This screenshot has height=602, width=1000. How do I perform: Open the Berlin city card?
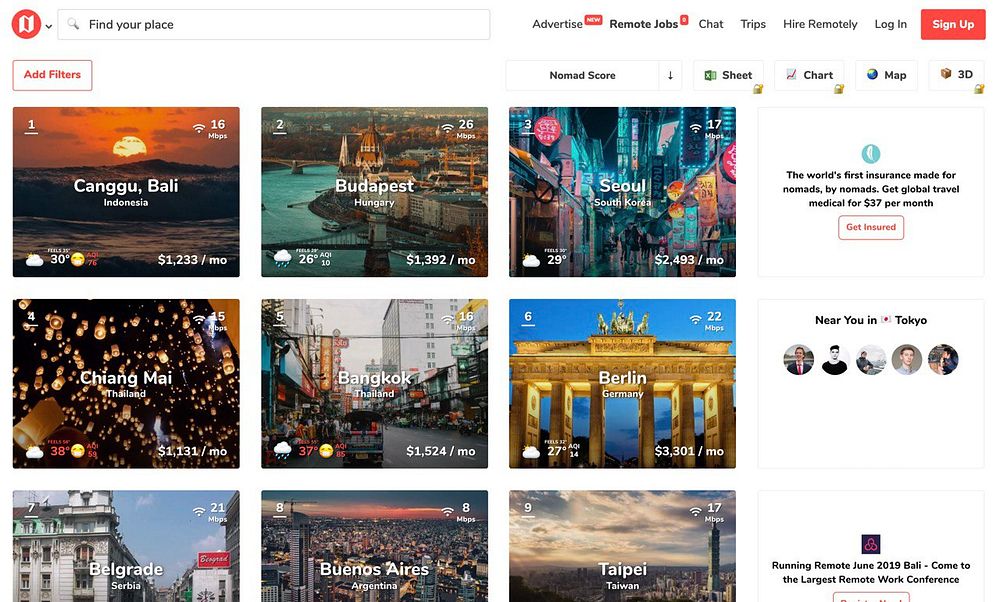coord(622,384)
